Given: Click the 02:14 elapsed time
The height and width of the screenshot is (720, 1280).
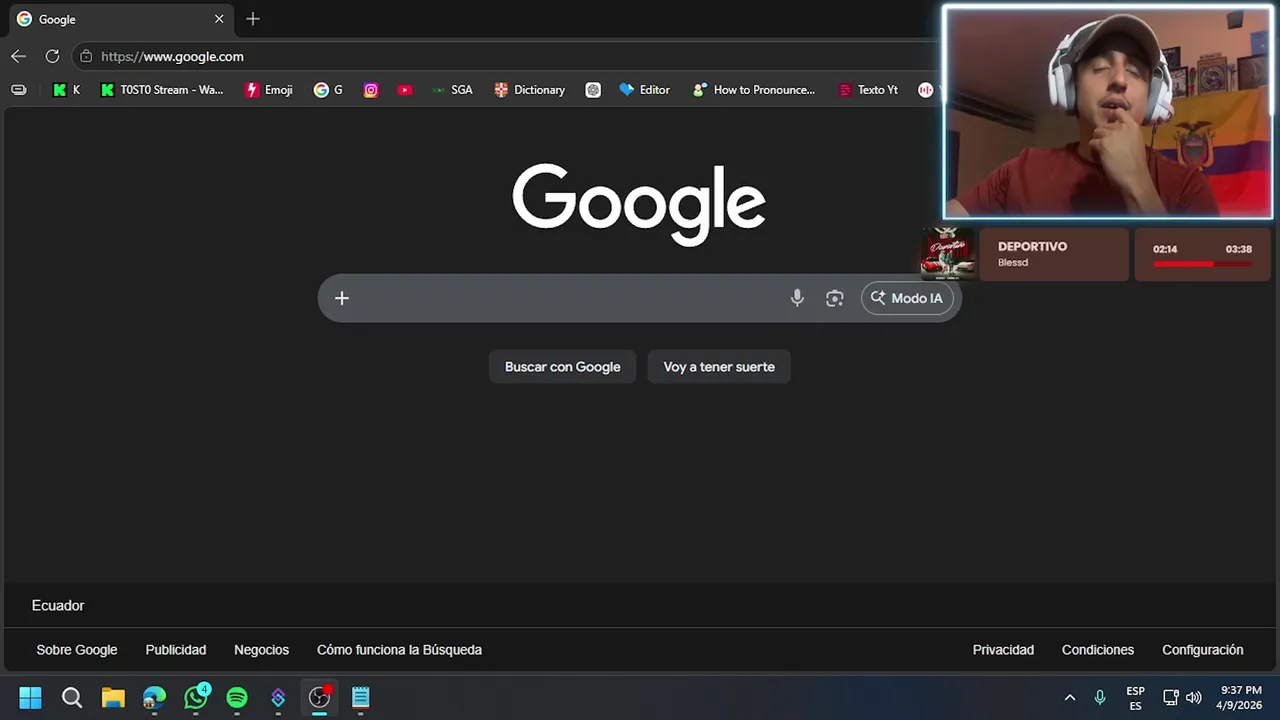Looking at the screenshot, I should click(x=1165, y=249).
